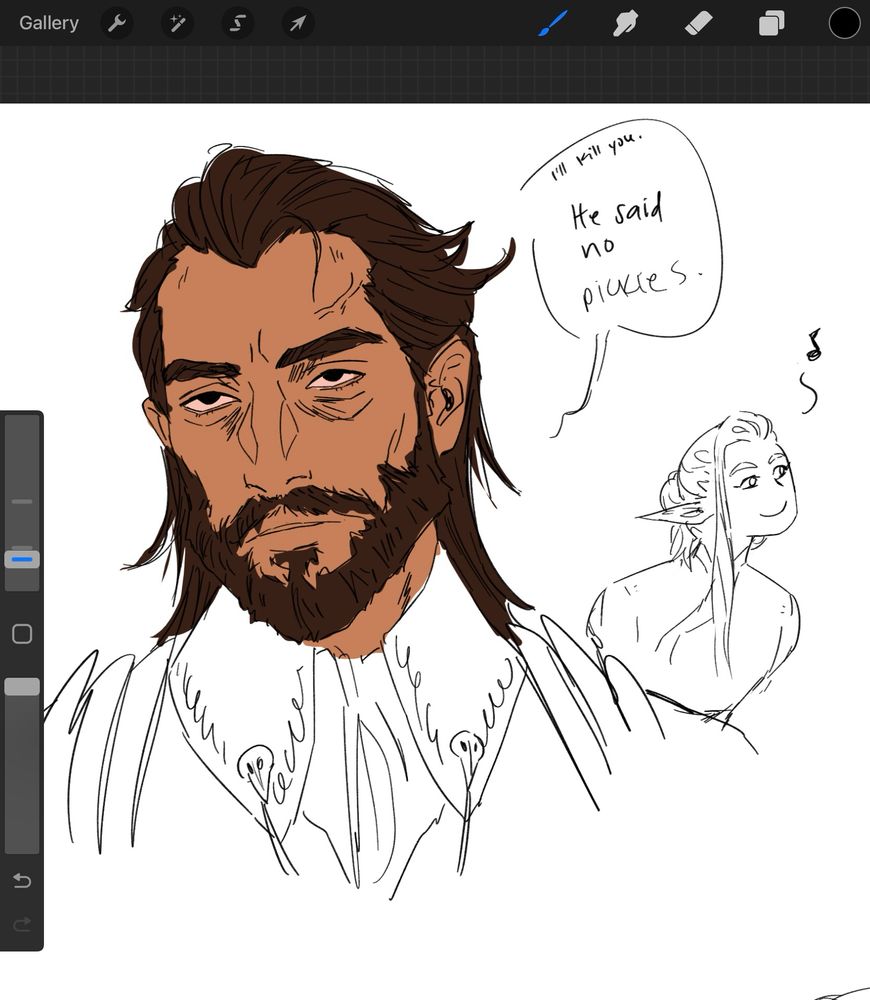Undo the last stroke
This screenshot has width=870, height=1000.
(x=22, y=881)
